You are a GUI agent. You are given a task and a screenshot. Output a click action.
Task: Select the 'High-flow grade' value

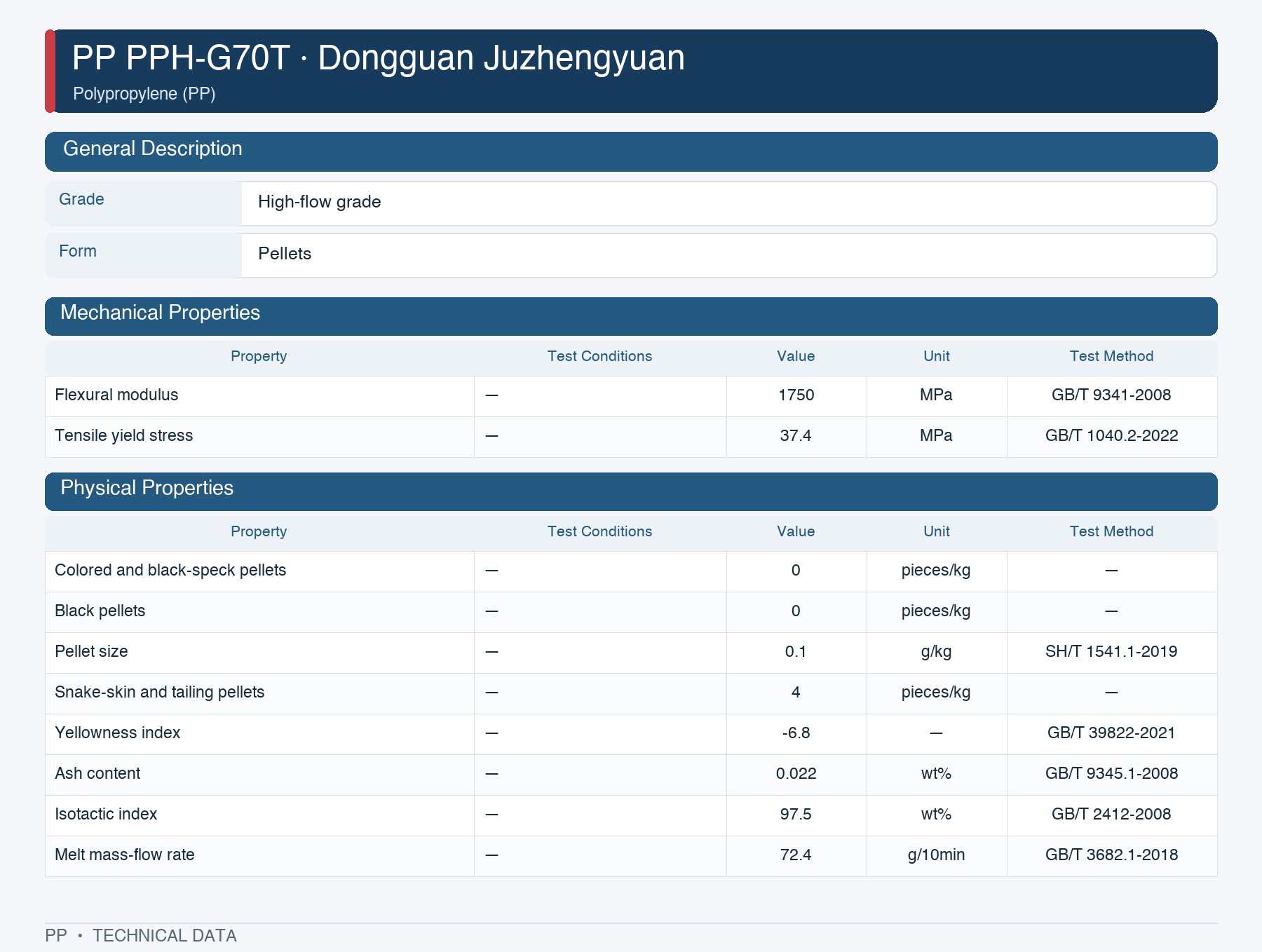(319, 202)
